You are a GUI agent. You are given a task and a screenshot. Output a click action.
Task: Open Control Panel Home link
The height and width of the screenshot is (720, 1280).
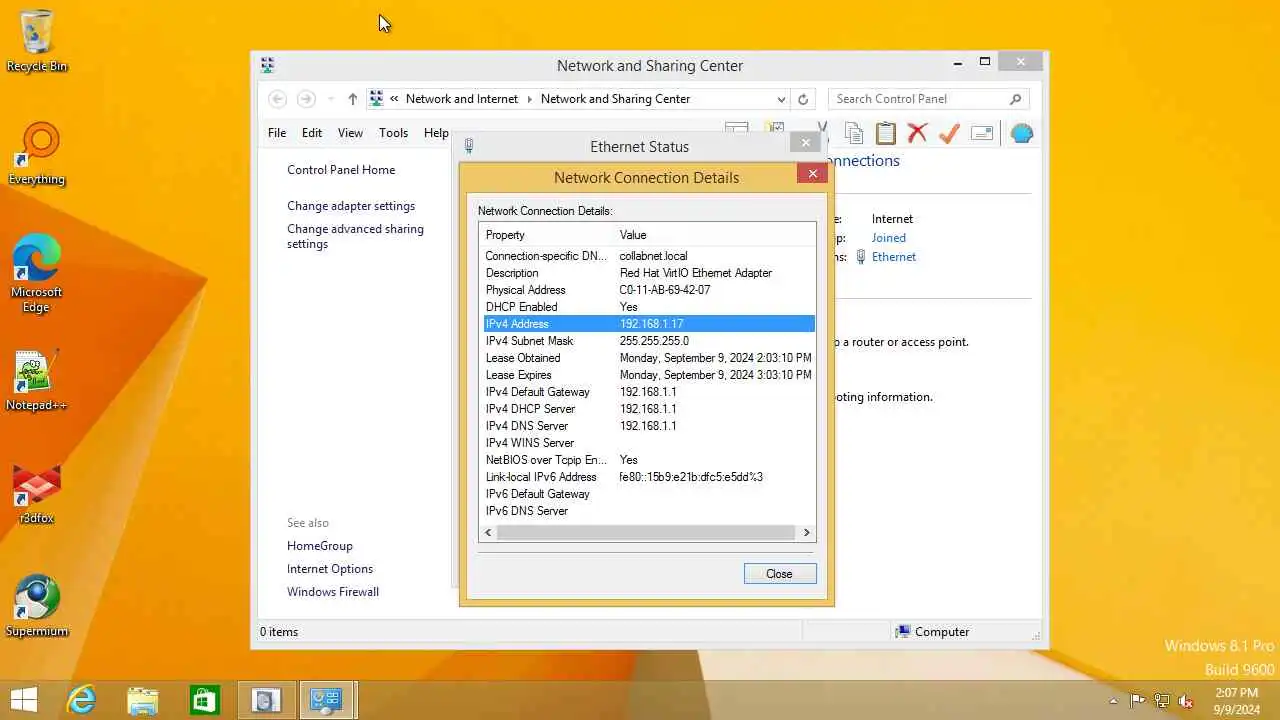coord(341,170)
